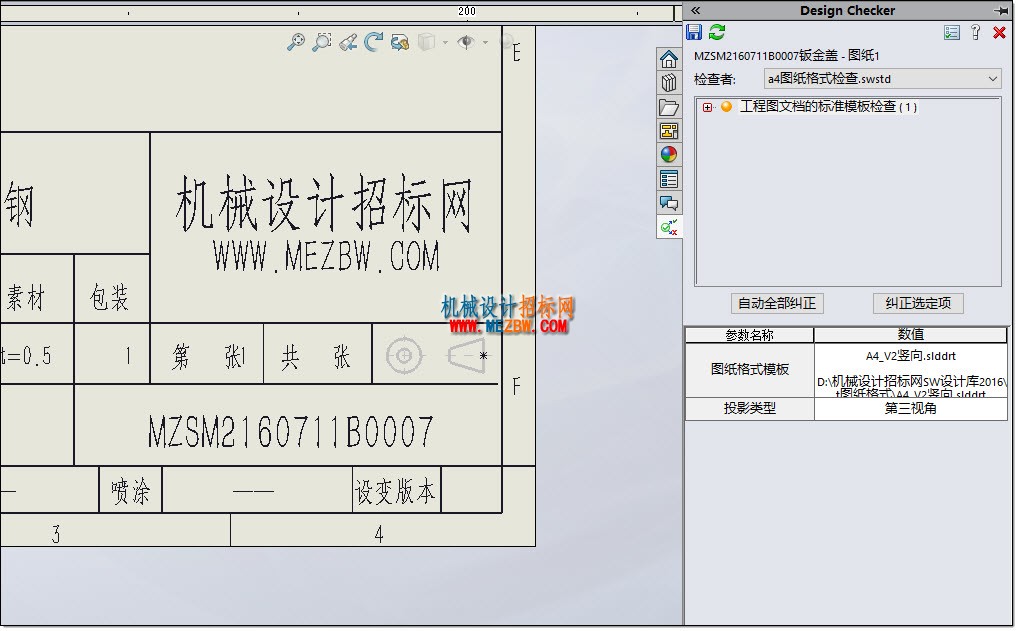The height and width of the screenshot is (631, 1018).
Task: Click the 3D Drawing View icon
Action: pyautogui.click(x=400, y=43)
